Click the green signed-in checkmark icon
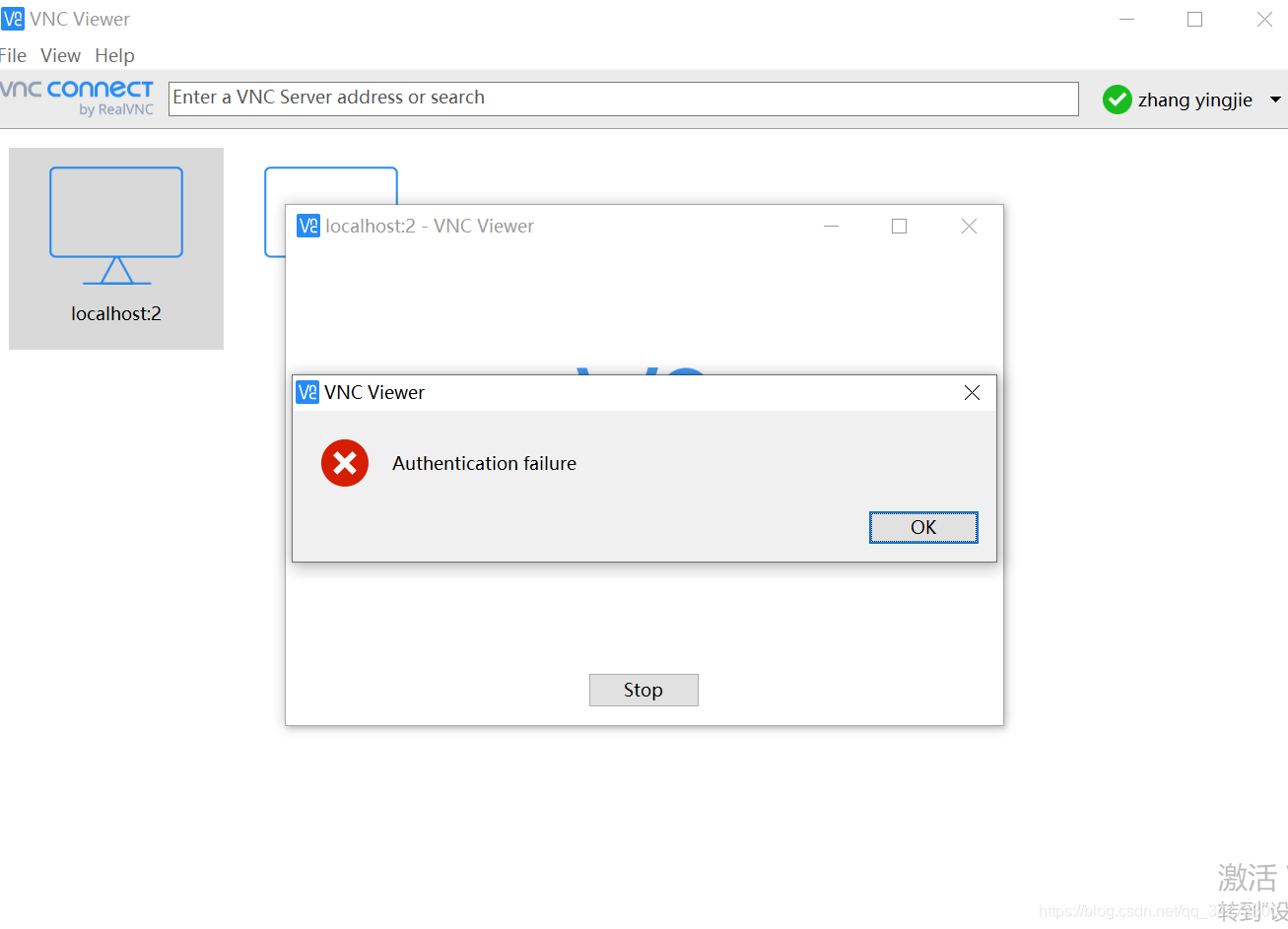Image resolution: width=1288 pixels, height=929 pixels. [x=1117, y=100]
